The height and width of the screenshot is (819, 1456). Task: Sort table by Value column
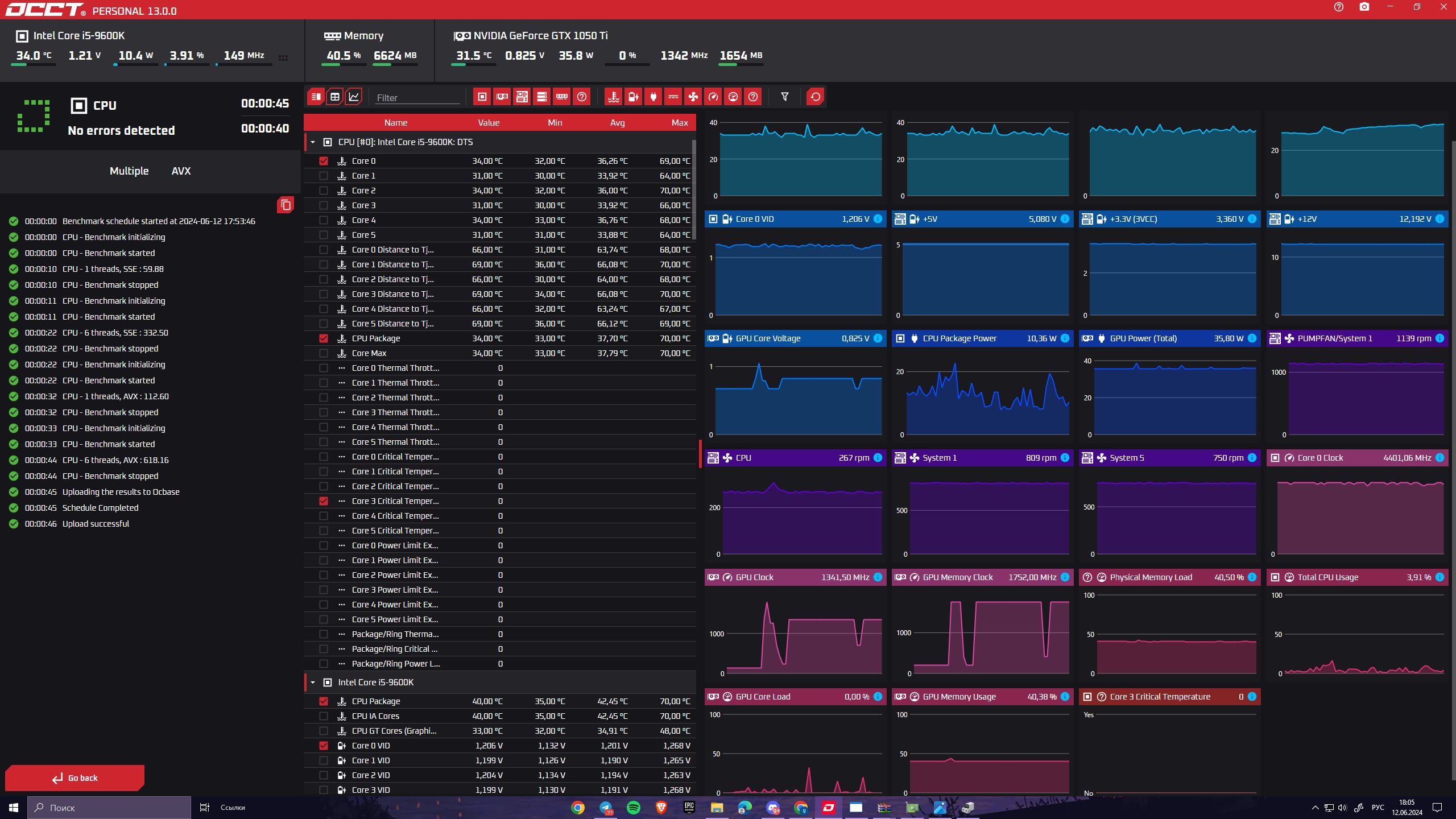coord(489,123)
